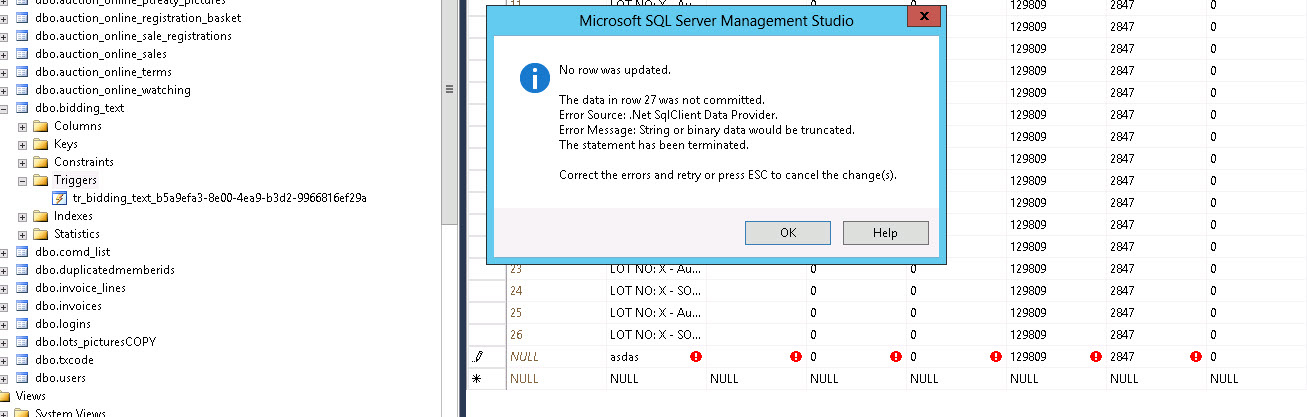Click the table icon beside dbo.duplicatedmemberids
The height and width of the screenshot is (417, 1307).
click(x=22, y=270)
